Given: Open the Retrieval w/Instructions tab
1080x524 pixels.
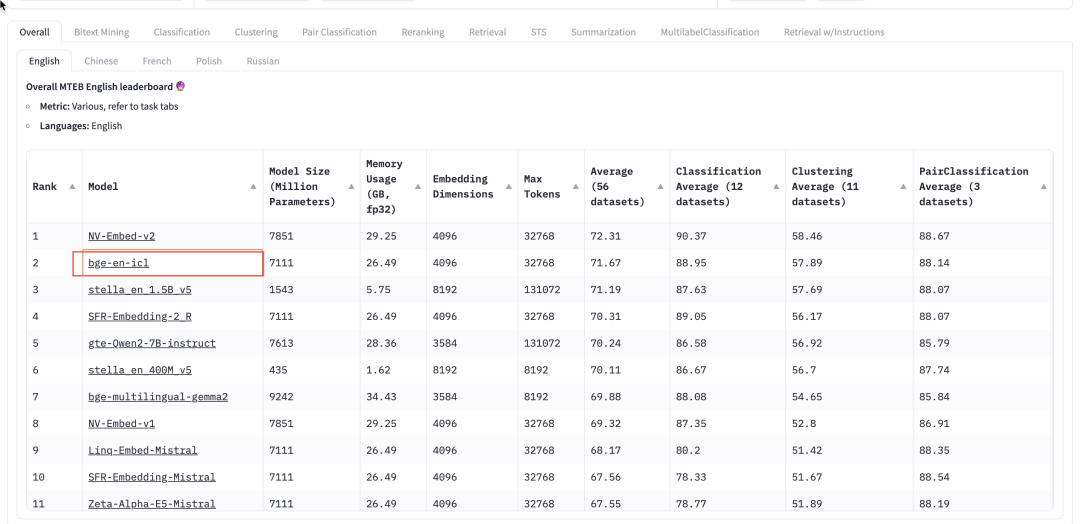Looking at the screenshot, I should point(833,32).
